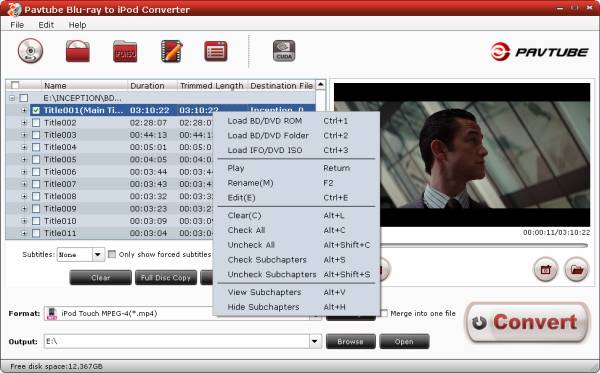Select Load BD/DVD Folder menu entry
The height and width of the screenshot is (373, 600).
pyautogui.click(x=268, y=135)
